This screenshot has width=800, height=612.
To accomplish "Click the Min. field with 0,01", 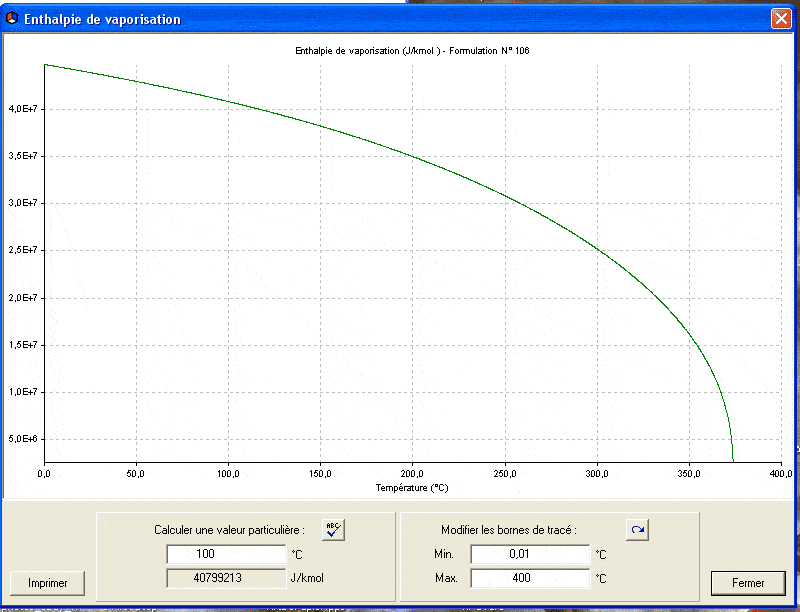I will click(530, 554).
